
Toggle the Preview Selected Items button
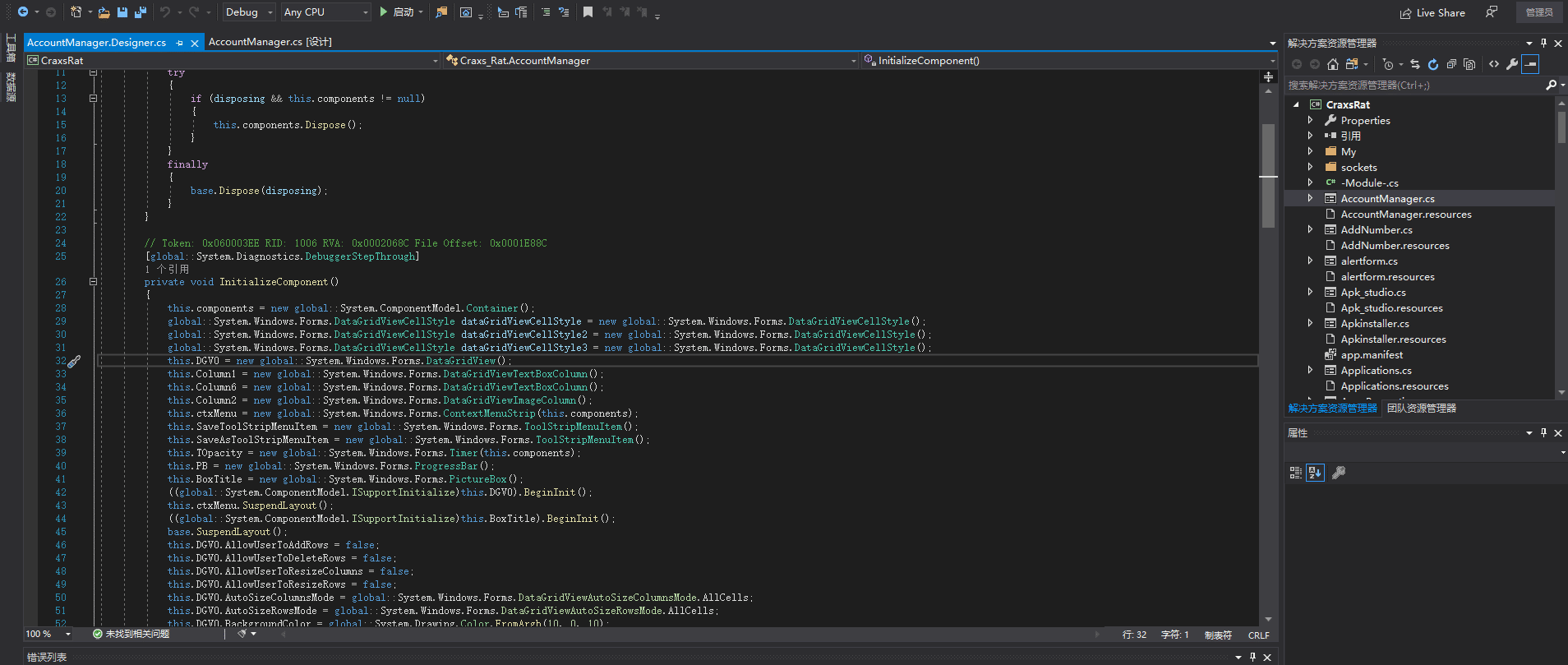tap(1530, 64)
